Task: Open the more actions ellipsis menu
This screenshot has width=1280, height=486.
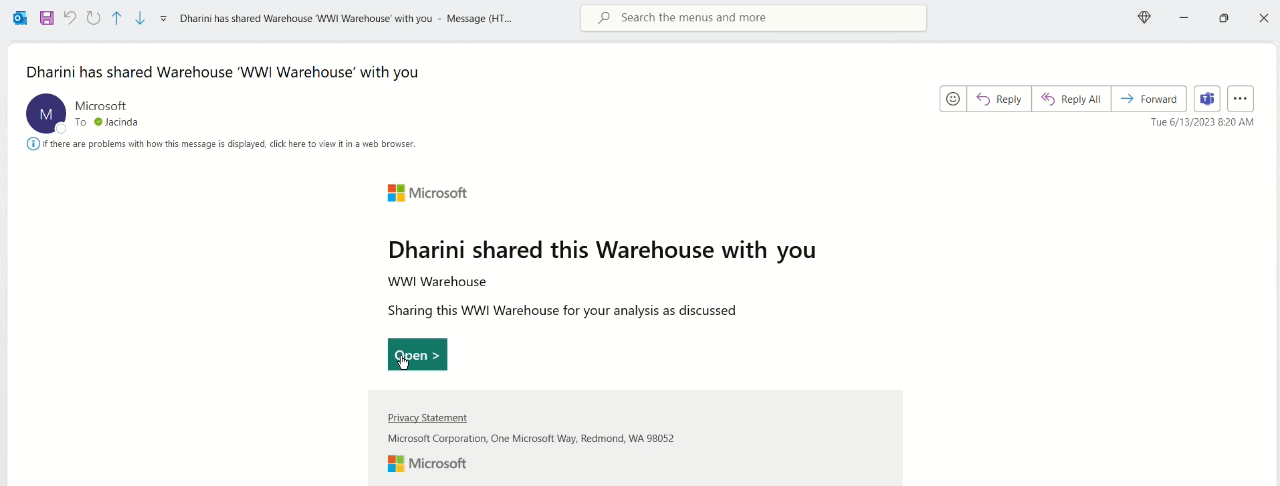Action: pyautogui.click(x=1240, y=99)
